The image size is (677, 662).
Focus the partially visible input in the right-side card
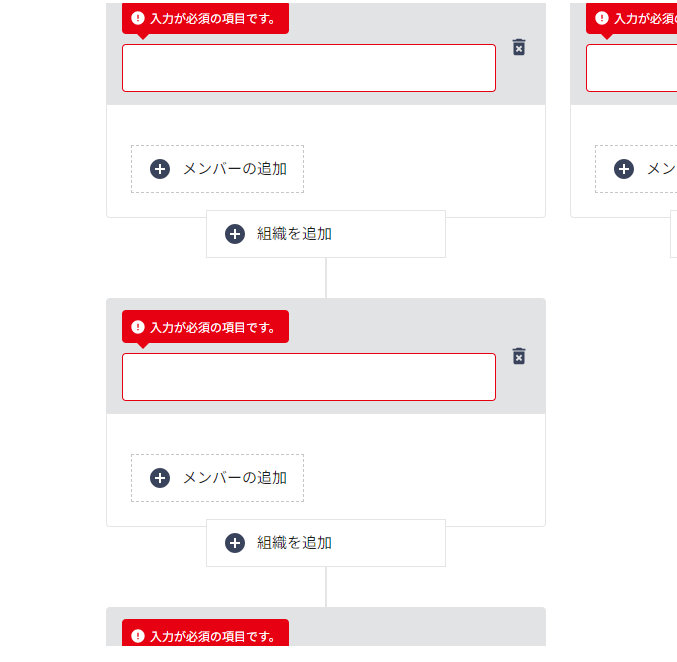tap(632, 68)
